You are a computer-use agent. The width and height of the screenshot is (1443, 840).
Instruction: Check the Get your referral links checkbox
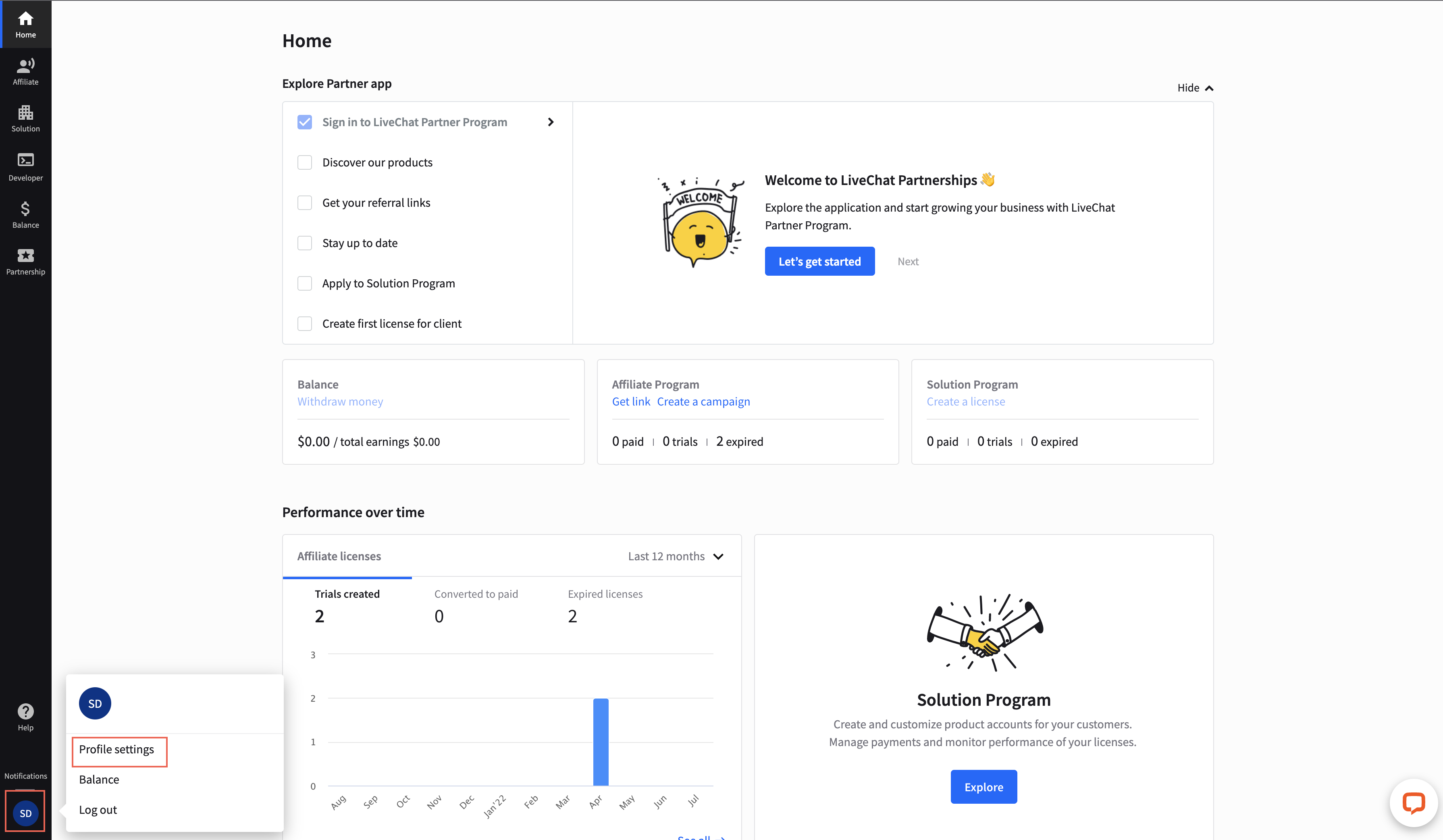[x=305, y=203]
